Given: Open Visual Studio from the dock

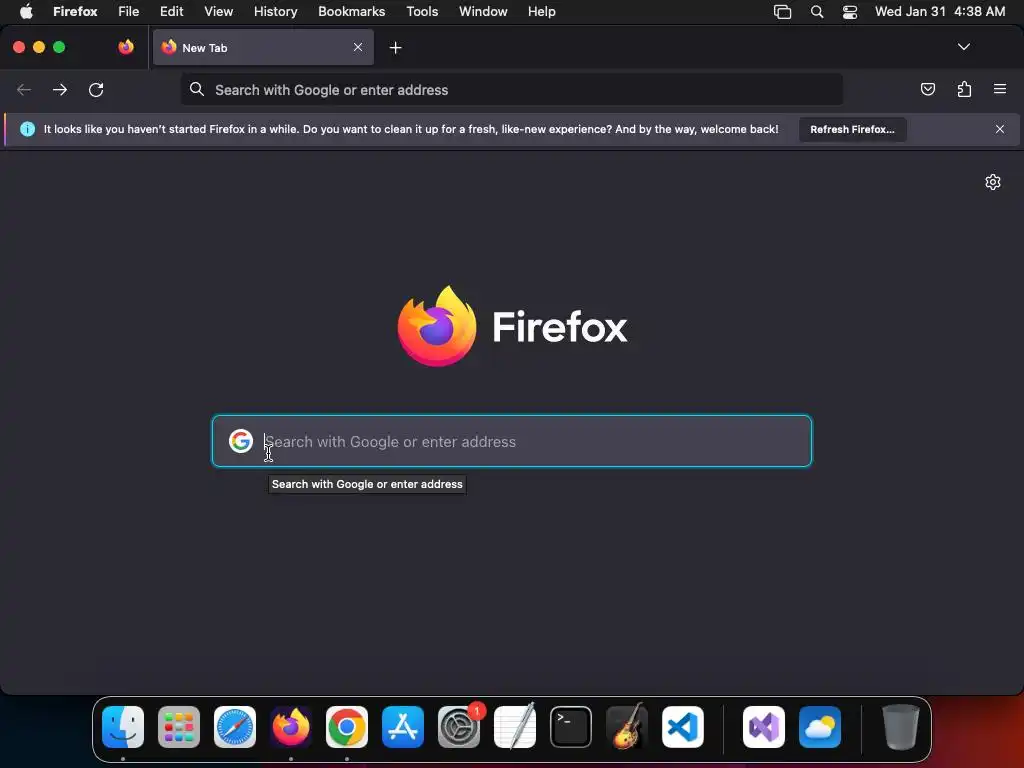Looking at the screenshot, I should pos(763,727).
